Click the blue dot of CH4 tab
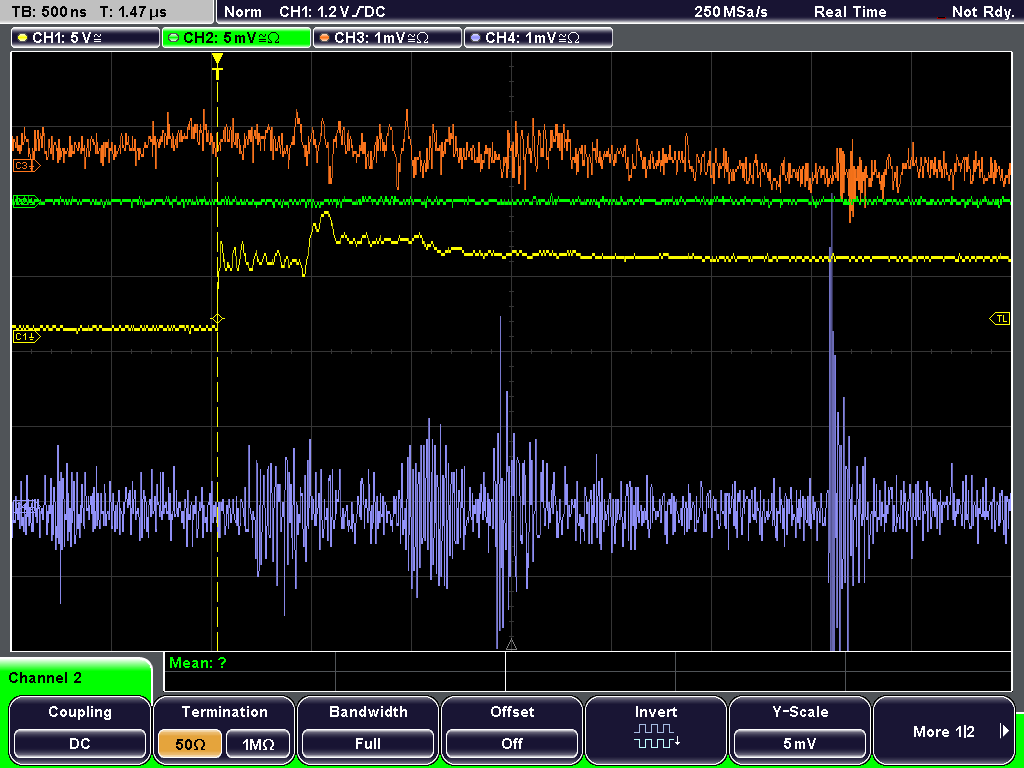Image resolution: width=1024 pixels, height=768 pixels. [475, 39]
